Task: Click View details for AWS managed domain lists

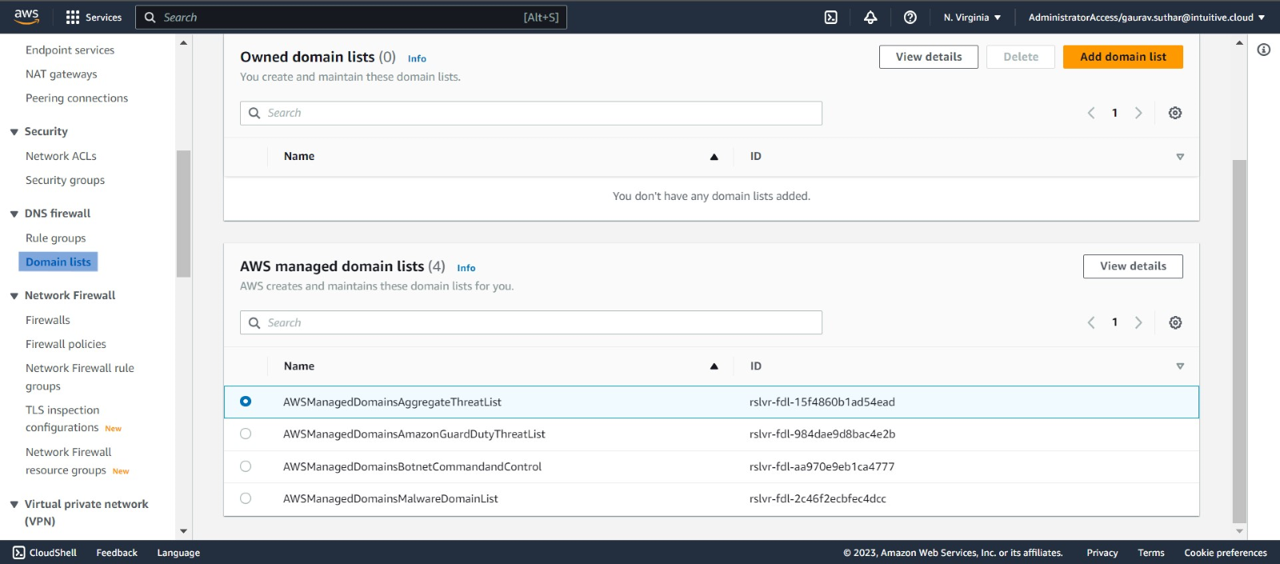Action: point(1132,266)
